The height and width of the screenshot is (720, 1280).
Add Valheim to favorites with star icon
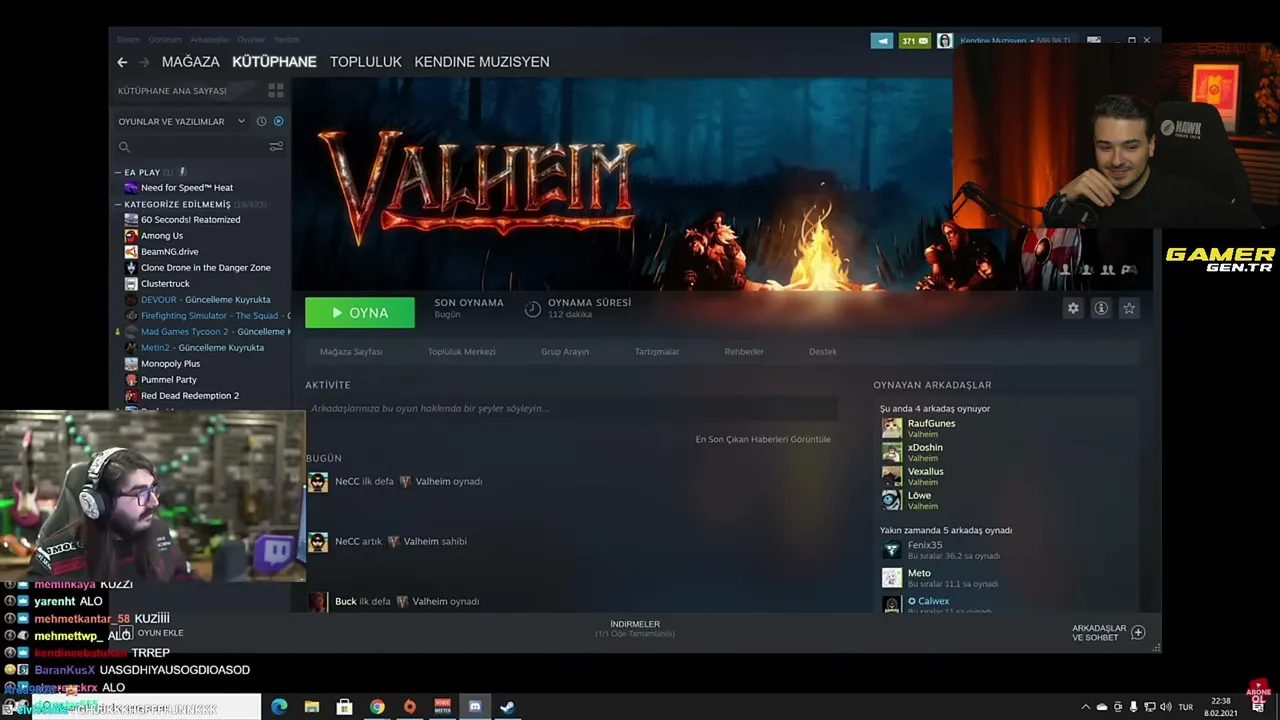(x=1129, y=308)
